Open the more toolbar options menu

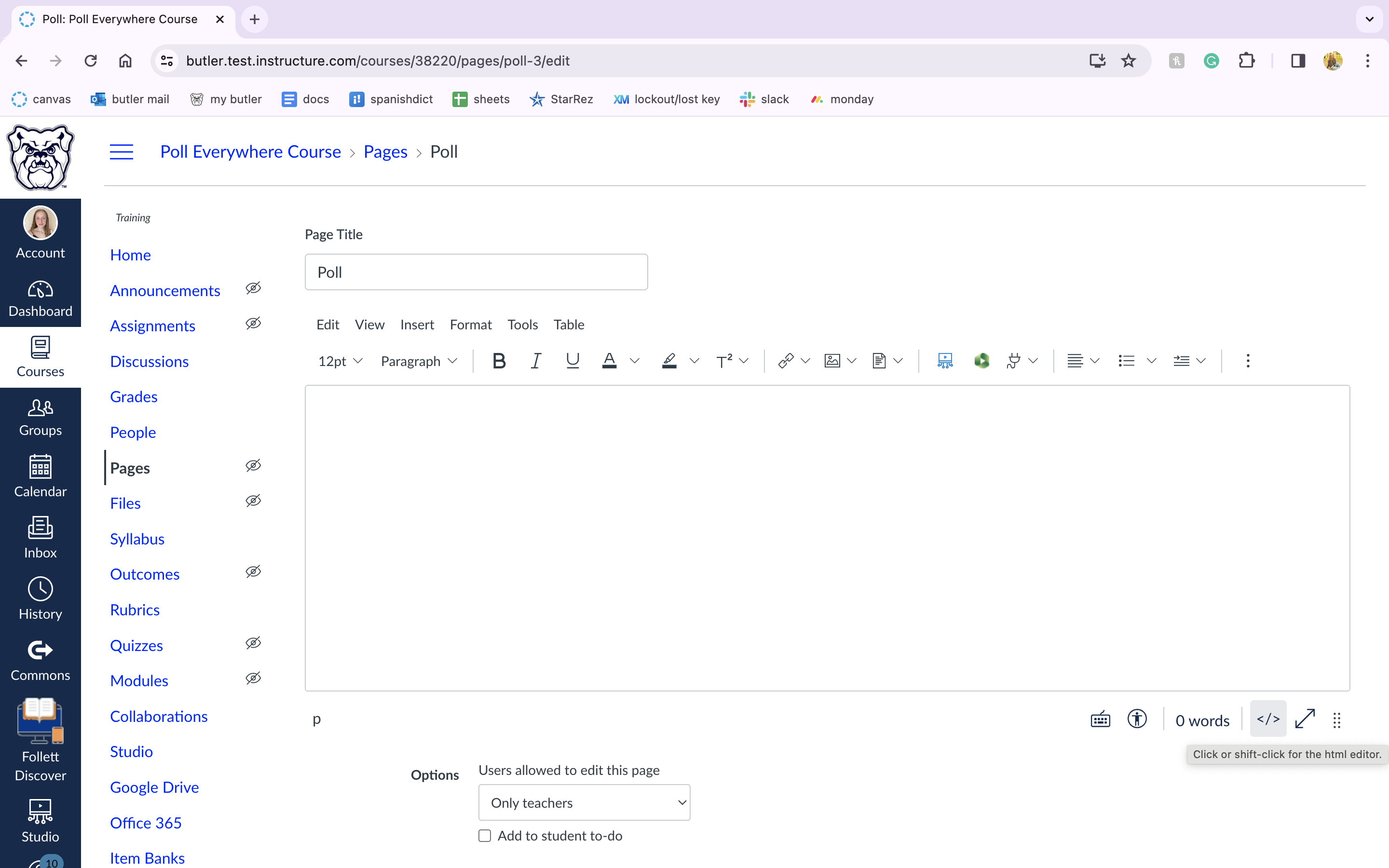(1248, 361)
